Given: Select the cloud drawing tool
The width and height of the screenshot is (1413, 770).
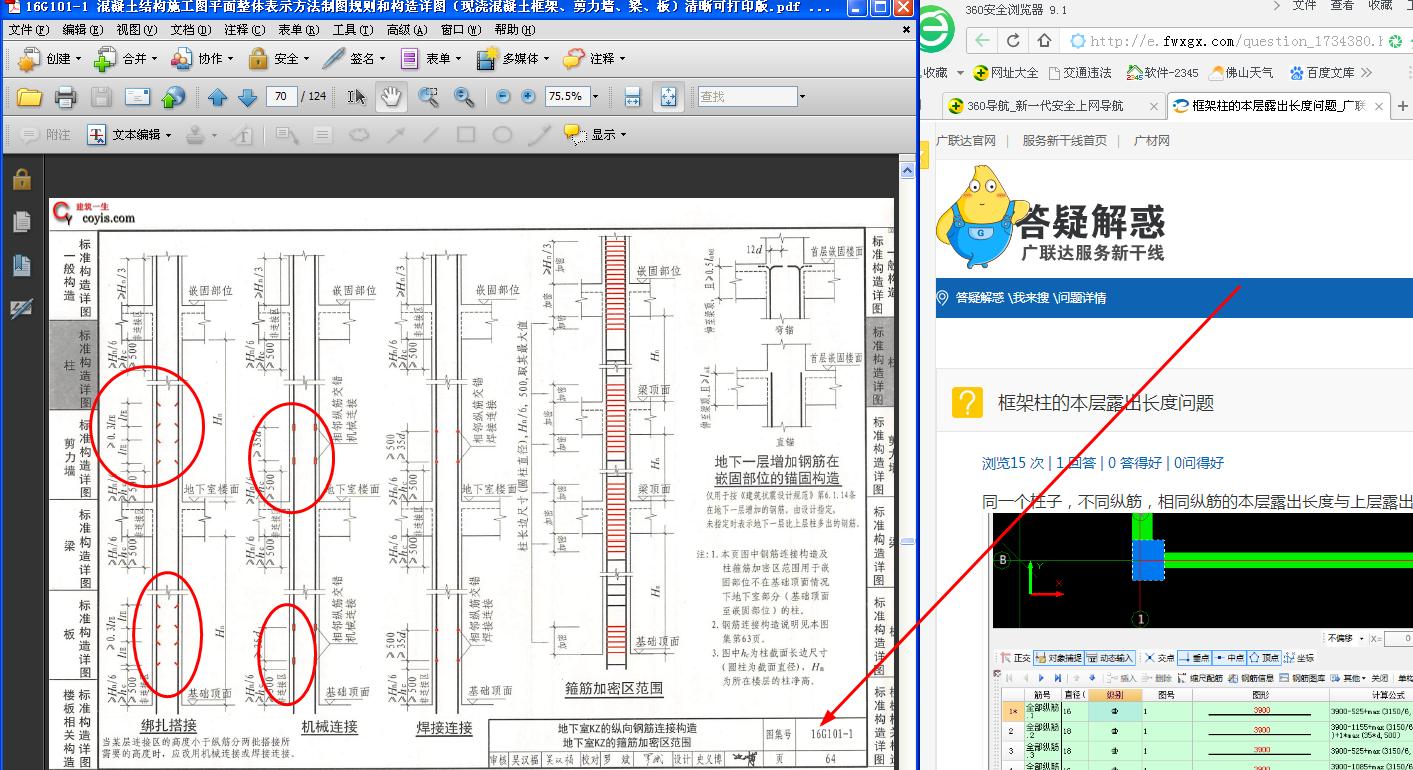Looking at the screenshot, I should coord(358,135).
